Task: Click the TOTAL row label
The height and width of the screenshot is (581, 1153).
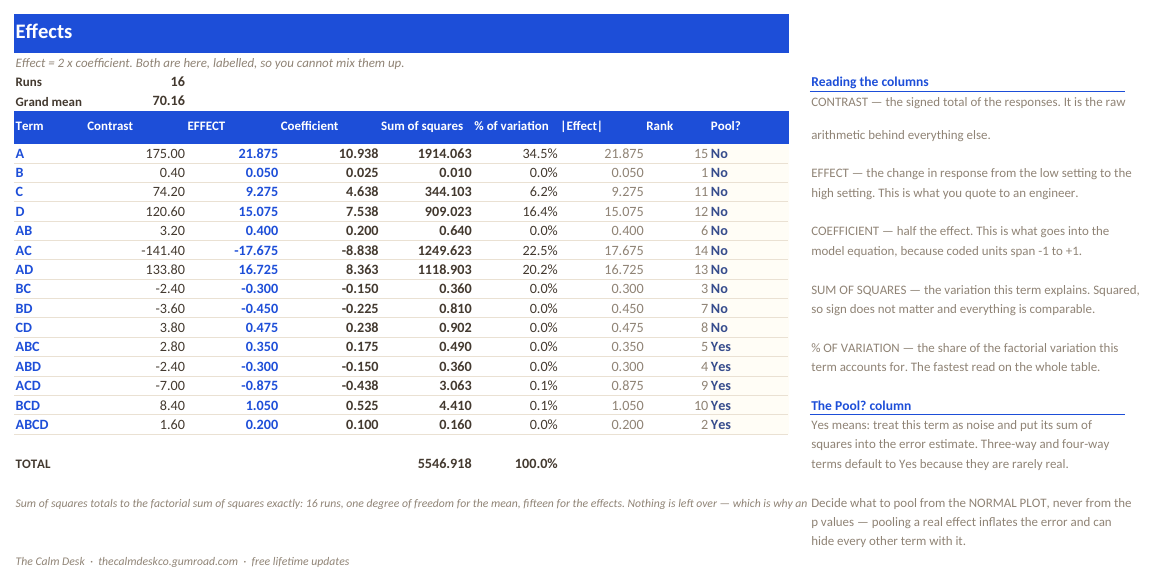Action: pos(33,464)
